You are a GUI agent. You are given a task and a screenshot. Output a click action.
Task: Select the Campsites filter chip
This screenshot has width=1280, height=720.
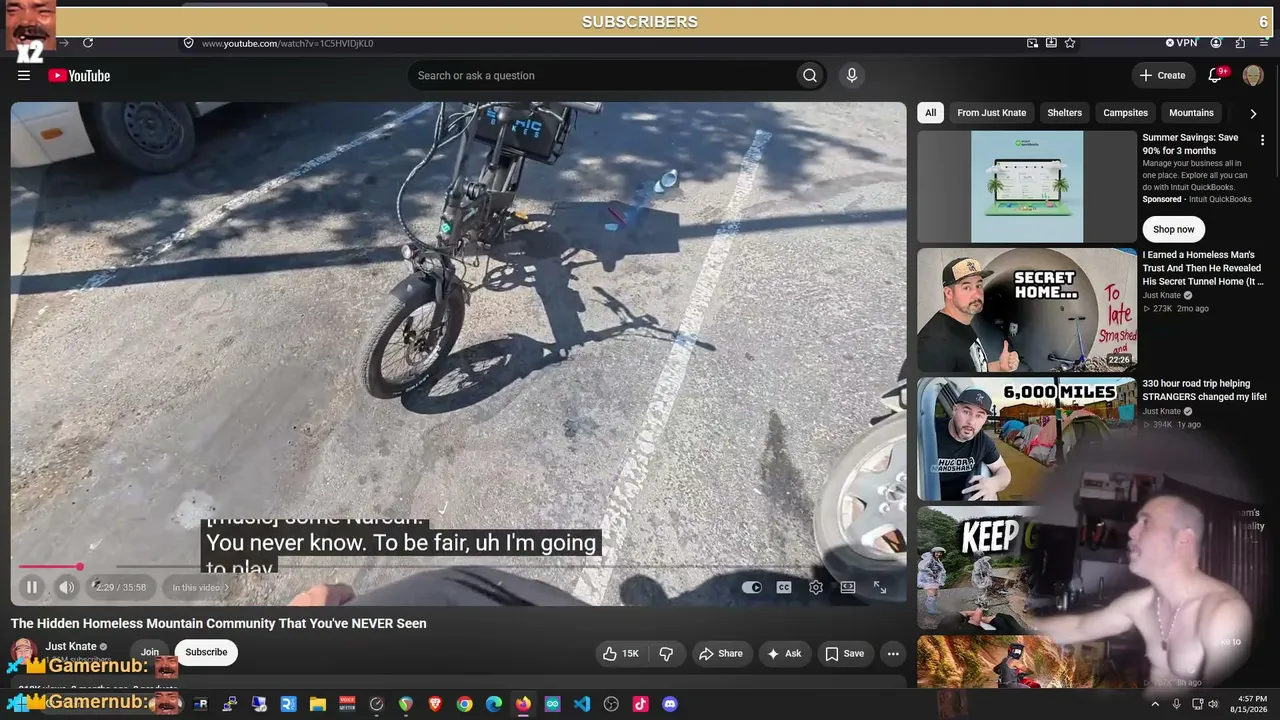pos(1125,113)
